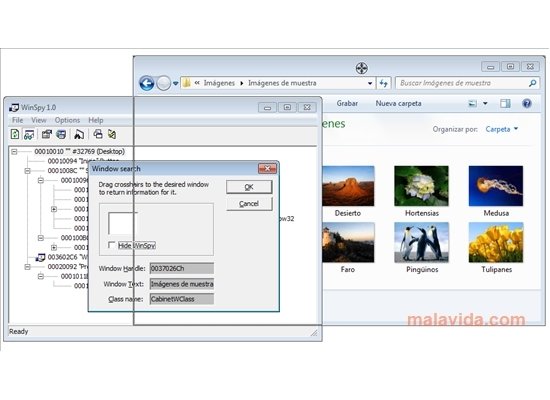Select the Faro thumbnail

tap(348, 242)
